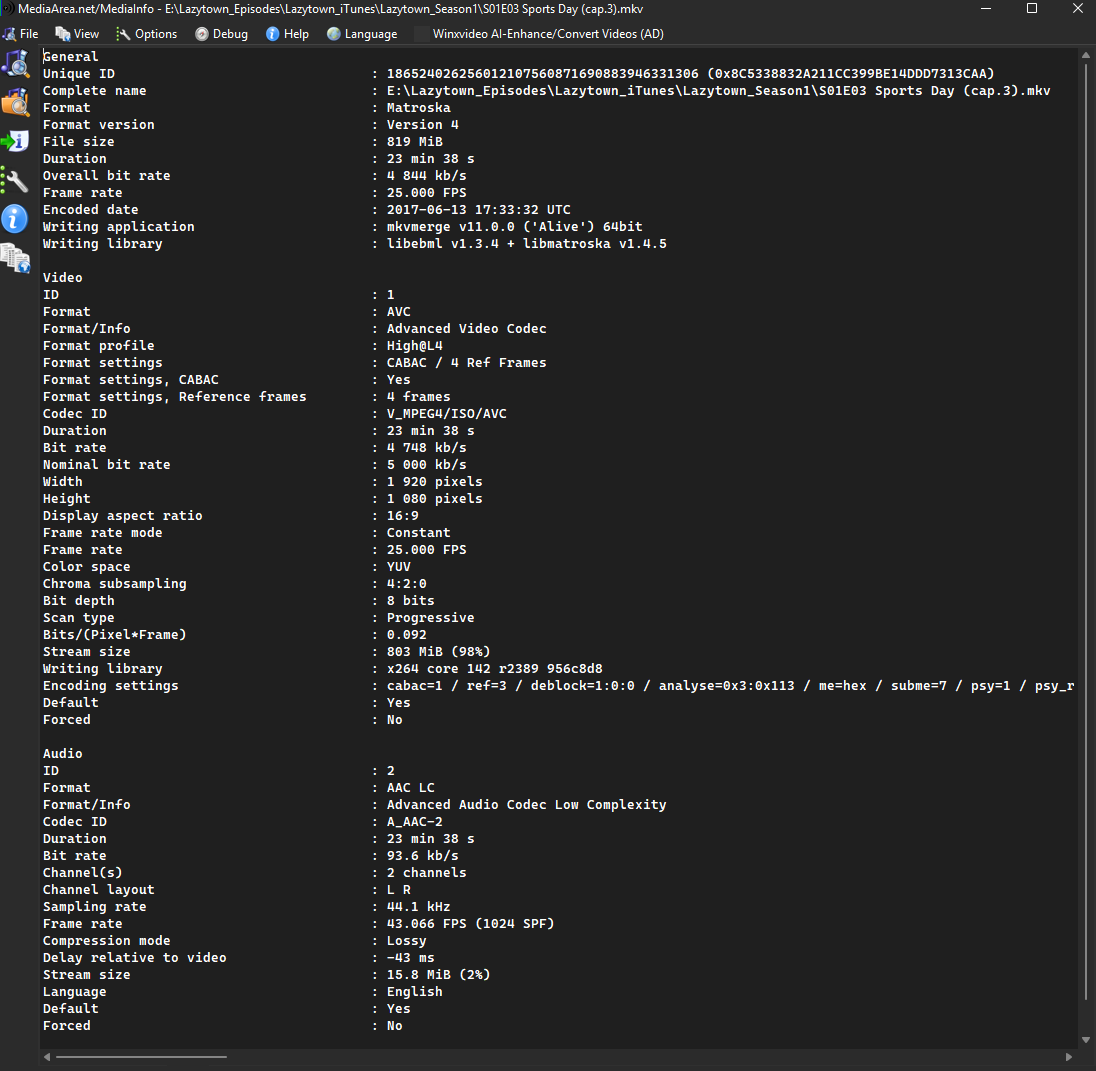
Task: Click the 'AVC' format value
Action: point(398,312)
